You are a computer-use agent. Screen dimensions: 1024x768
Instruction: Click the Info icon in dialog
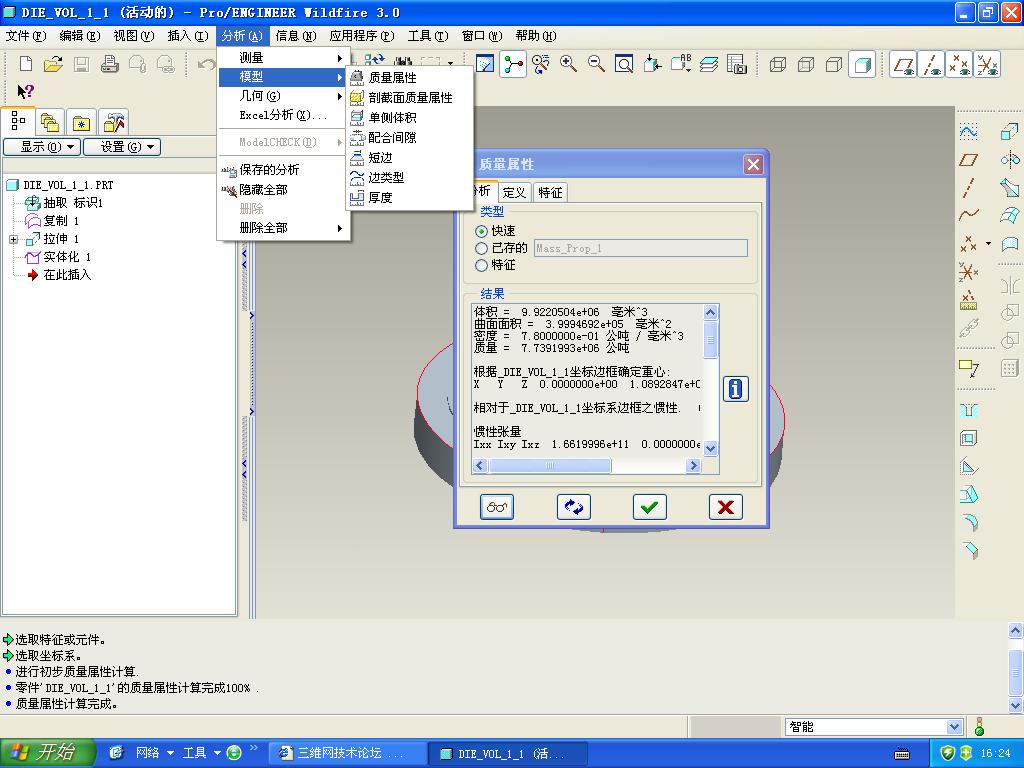[735, 389]
